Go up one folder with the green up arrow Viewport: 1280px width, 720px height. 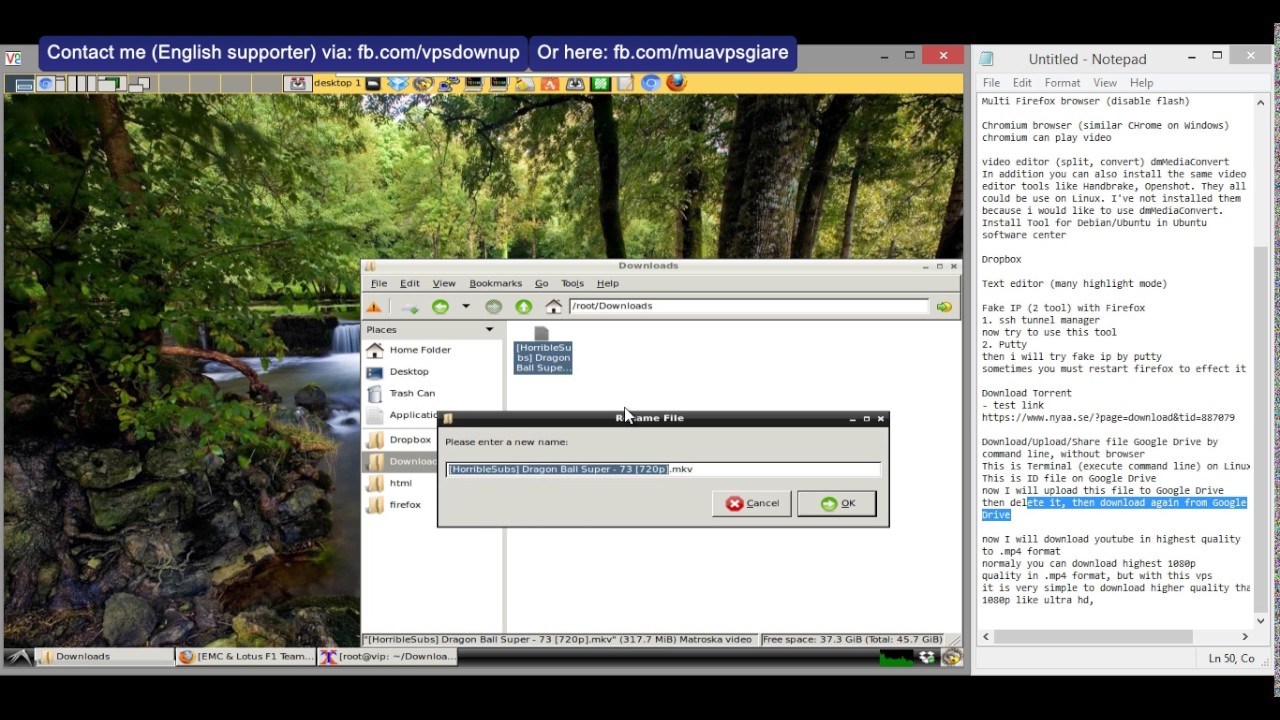click(523, 306)
